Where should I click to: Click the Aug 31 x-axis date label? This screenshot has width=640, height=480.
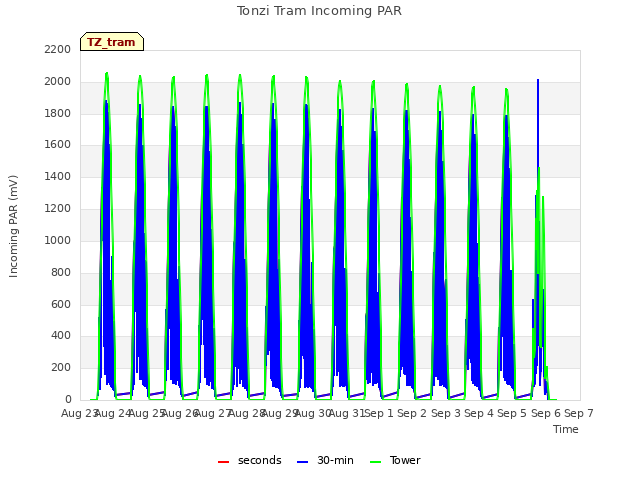[347, 413]
